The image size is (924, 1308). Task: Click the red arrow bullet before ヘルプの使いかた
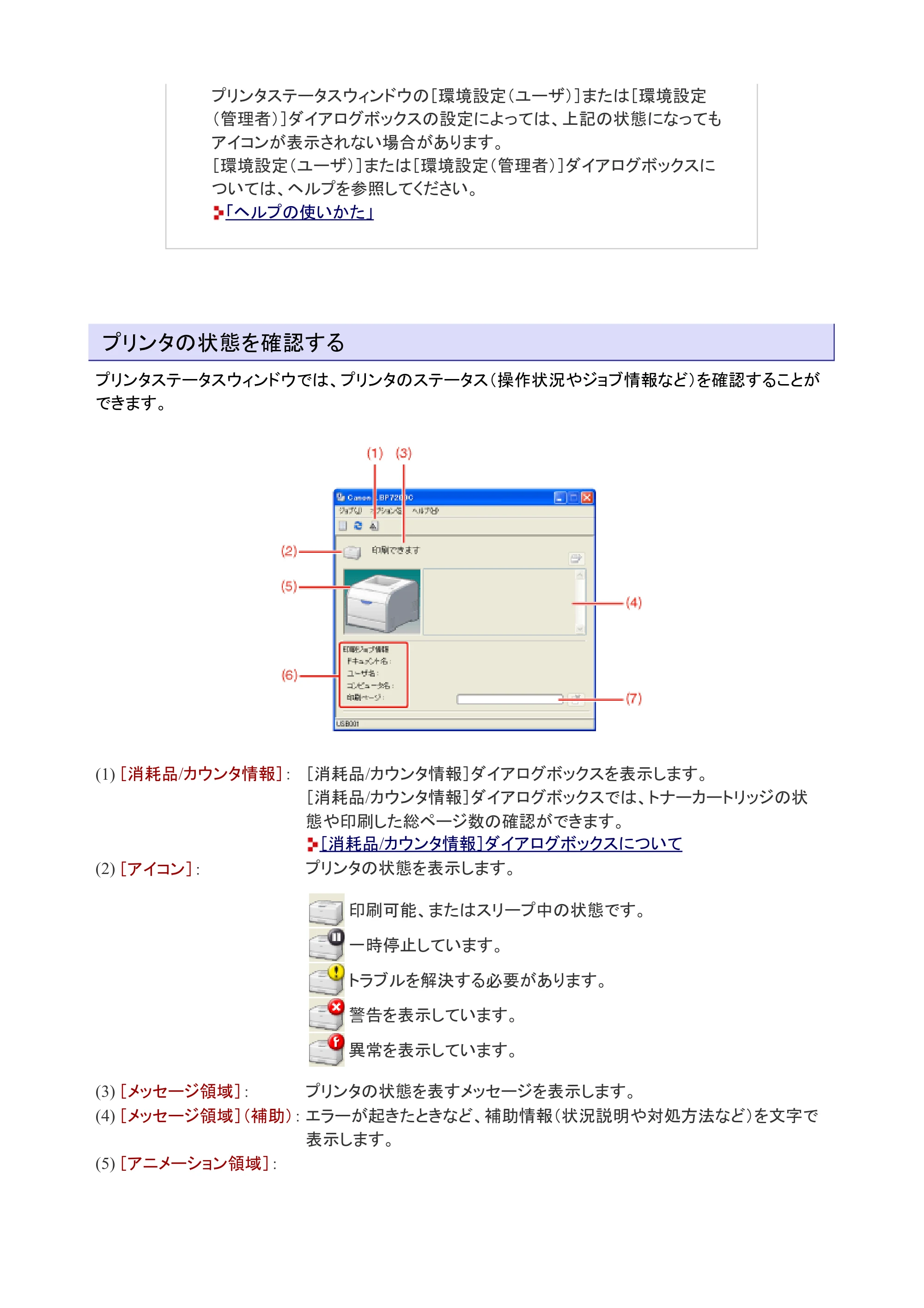(x=219, y=213)
